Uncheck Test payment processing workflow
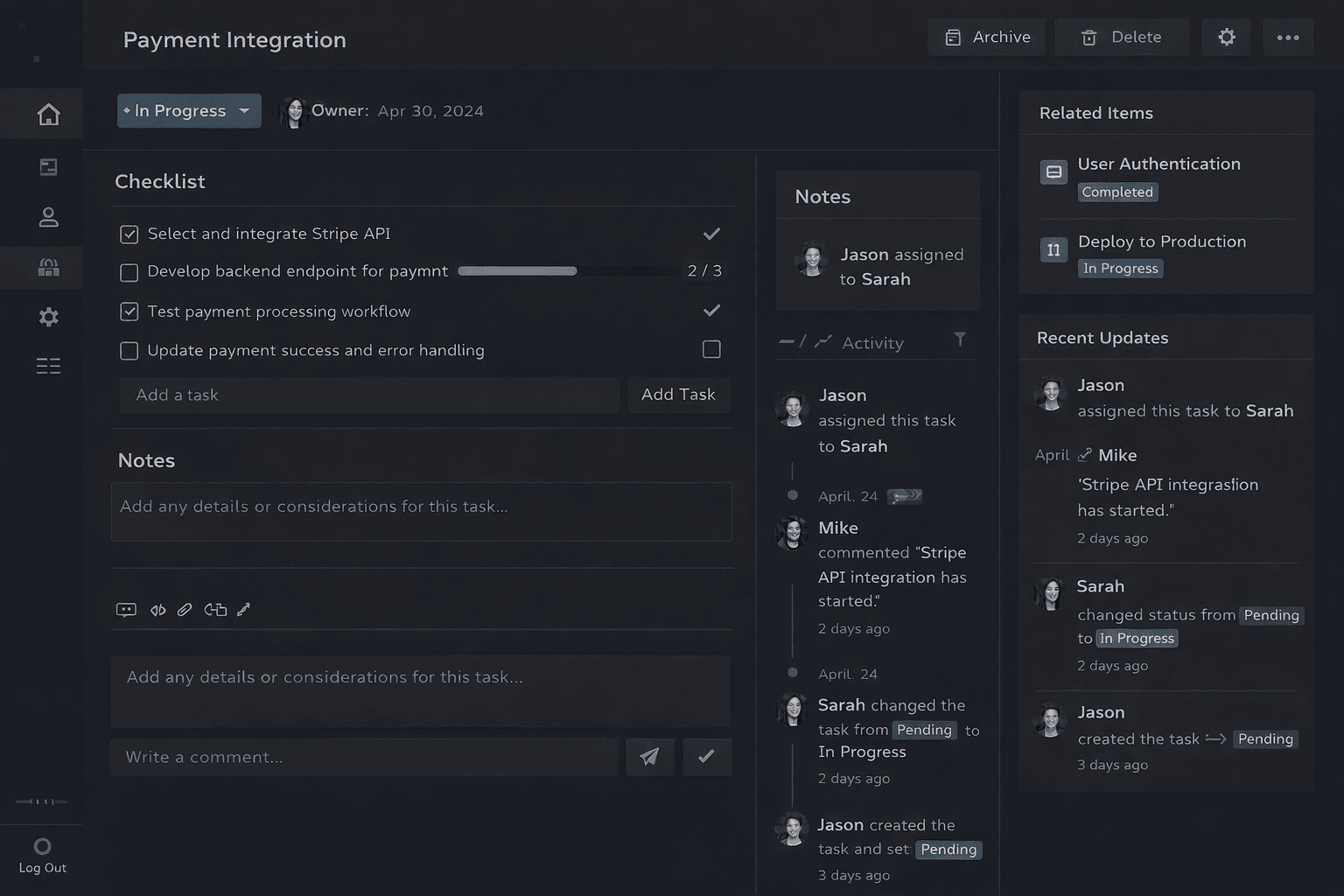The height and width of the screenshot is (896, 1344). click(129, 311)
